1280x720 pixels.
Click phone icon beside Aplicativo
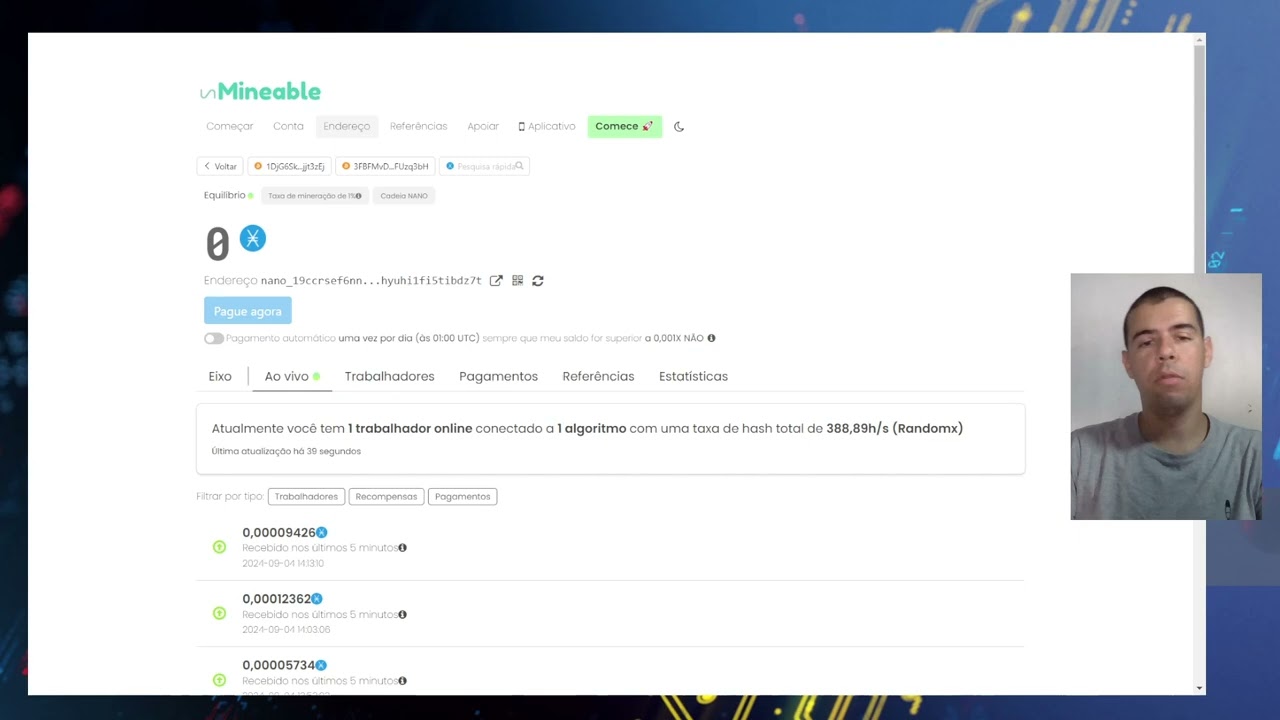click(x=521, y=126)
